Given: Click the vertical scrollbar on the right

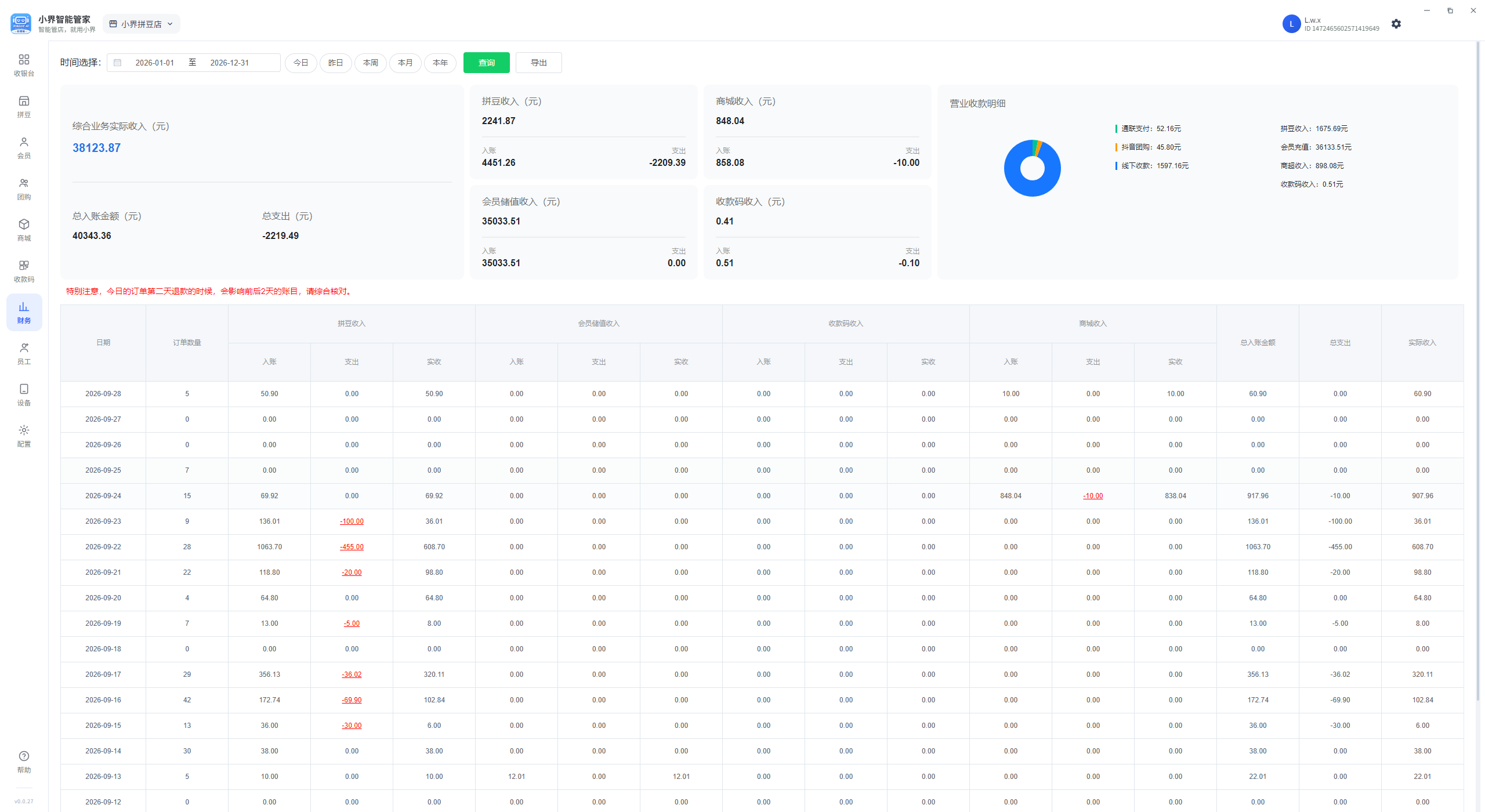Looking at the screenshot, I should click(1478, 371).
